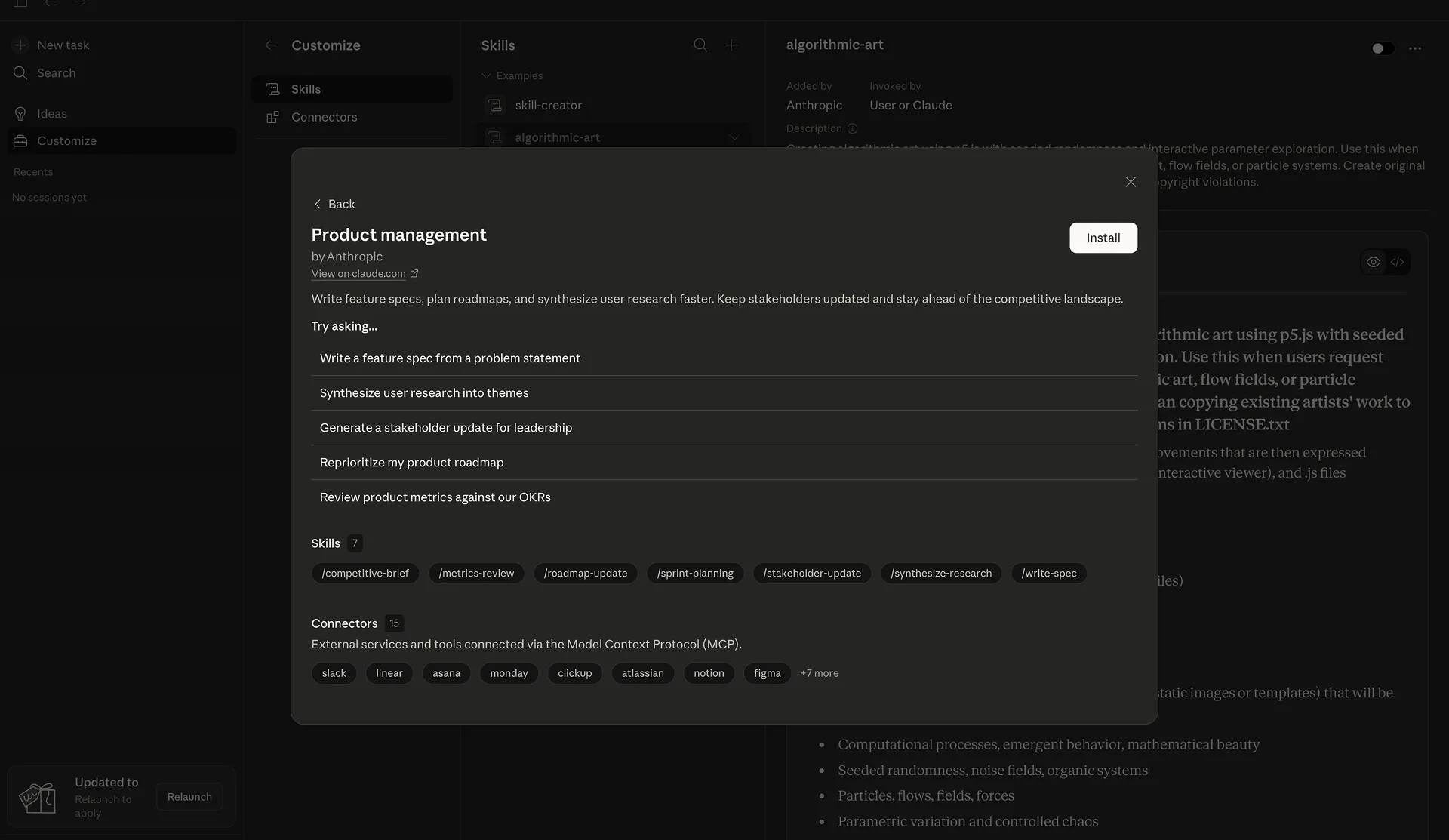Screen dimensions: 1449x840
Task: Choose 'Reprioritize my product roadmap'
Action: pos(724,463)
